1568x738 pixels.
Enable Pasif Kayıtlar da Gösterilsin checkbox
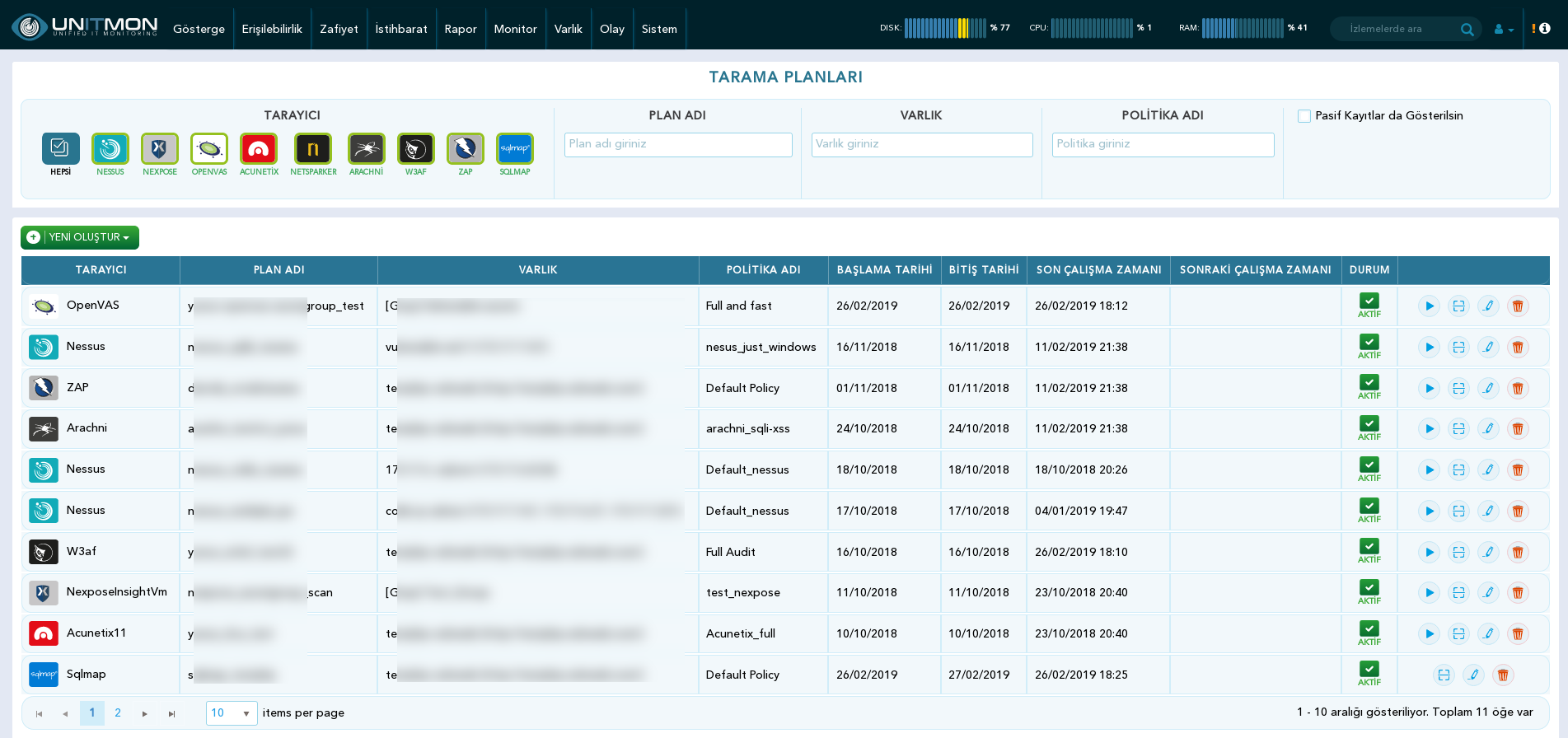point(1304,116)
